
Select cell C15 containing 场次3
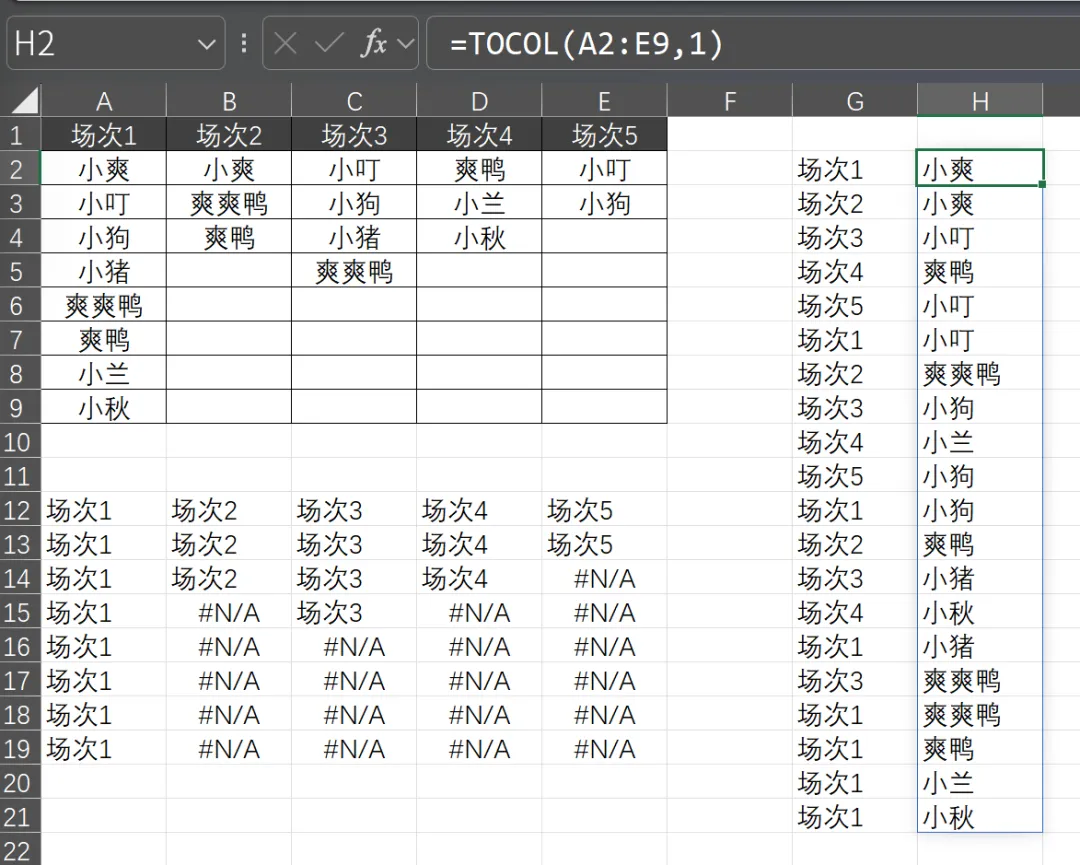tap(354, 612)
